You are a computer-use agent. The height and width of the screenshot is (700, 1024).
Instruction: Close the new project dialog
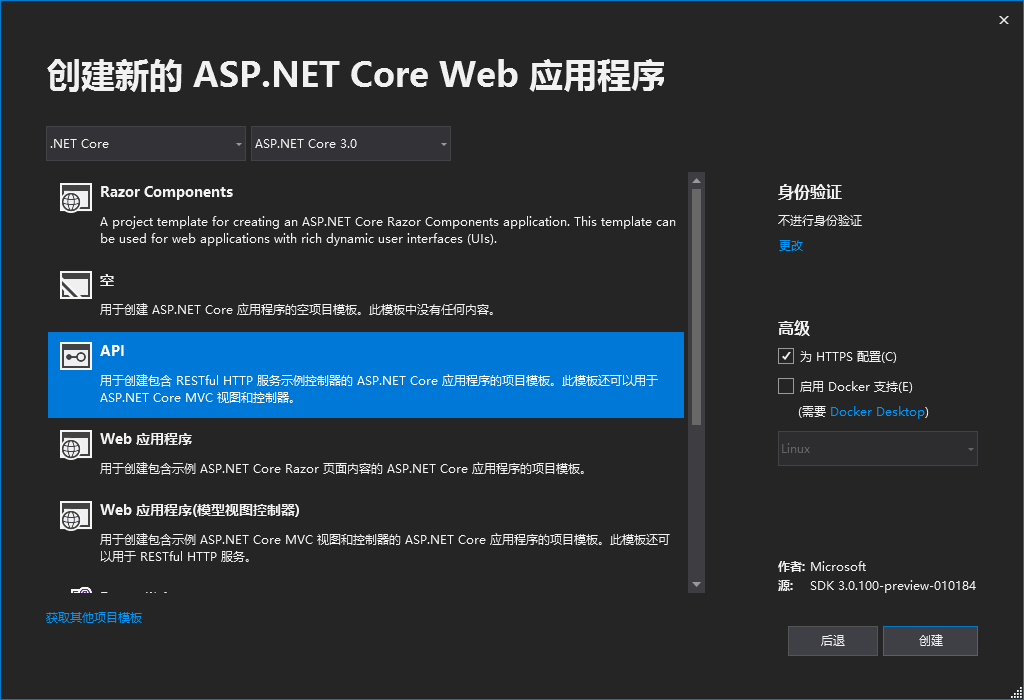click(1003, 19)
